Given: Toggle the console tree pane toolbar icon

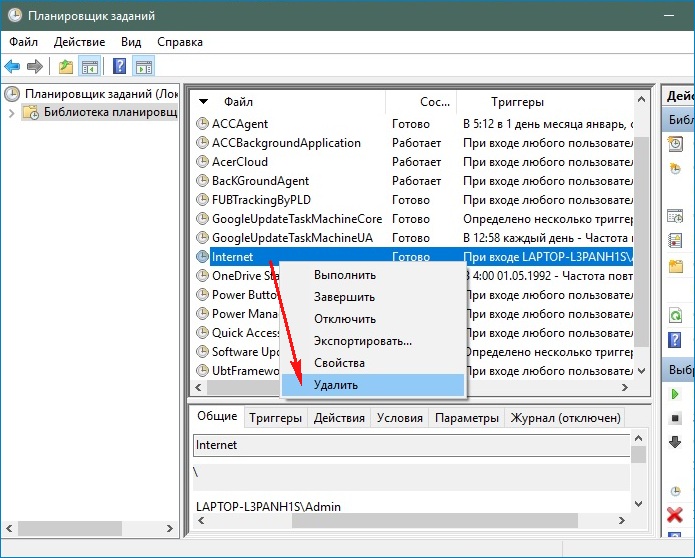Looking at the screenshot, I should pyautogui.click(x=90, y=67).
